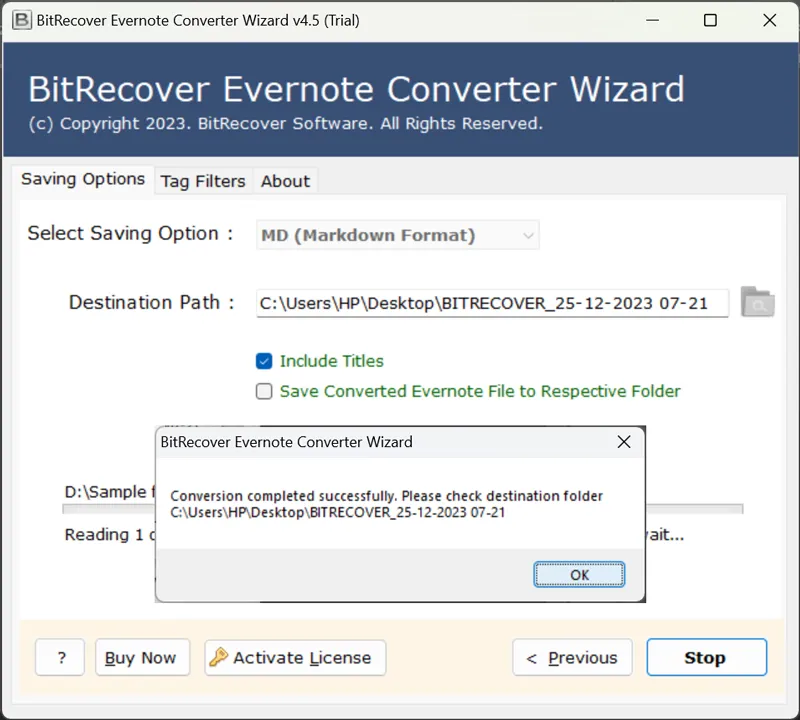Close the conversion completed dialog
The image size is (800, 720).
coord(623,442)
